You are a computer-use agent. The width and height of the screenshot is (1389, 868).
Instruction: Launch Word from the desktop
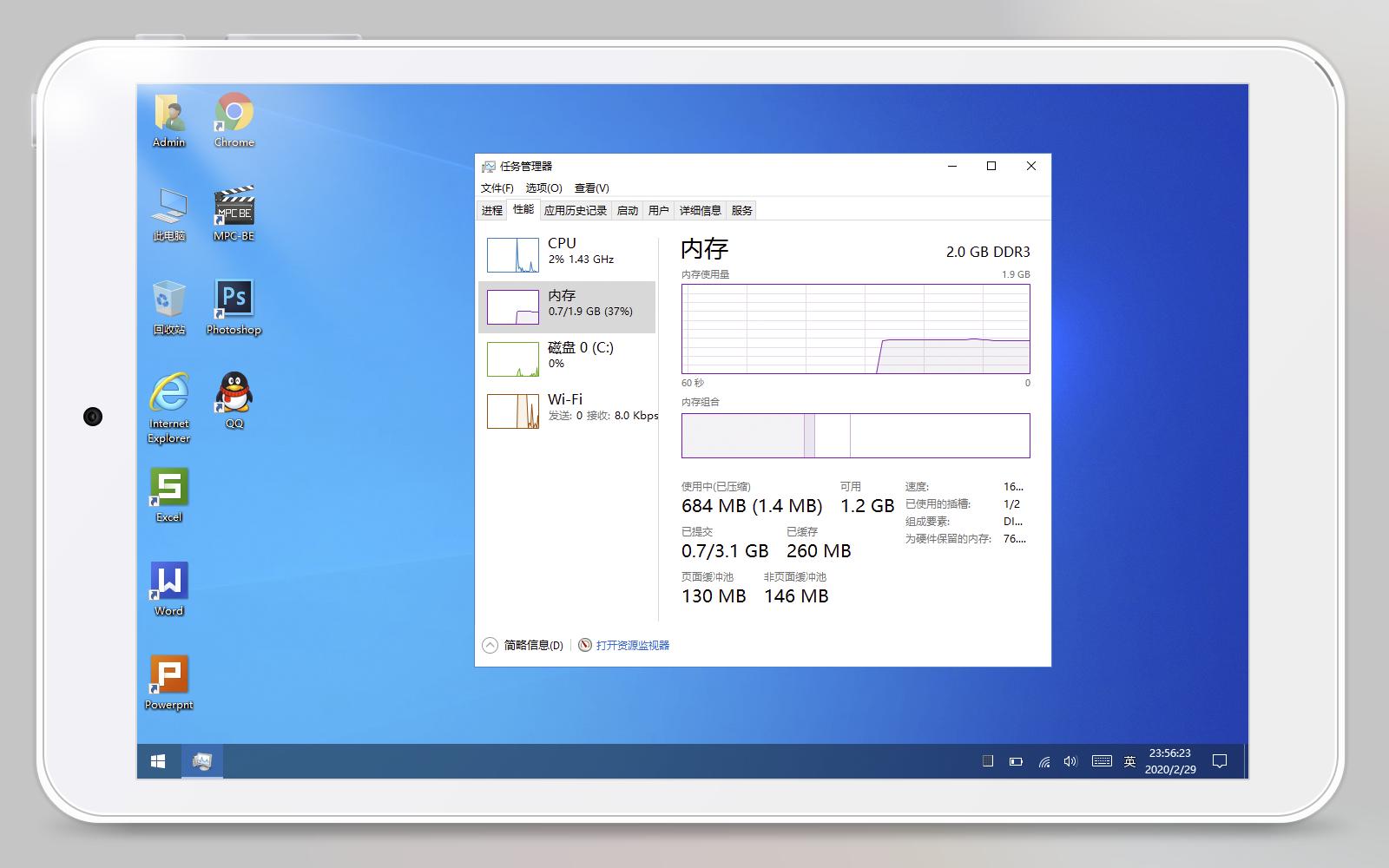(168, 582)
